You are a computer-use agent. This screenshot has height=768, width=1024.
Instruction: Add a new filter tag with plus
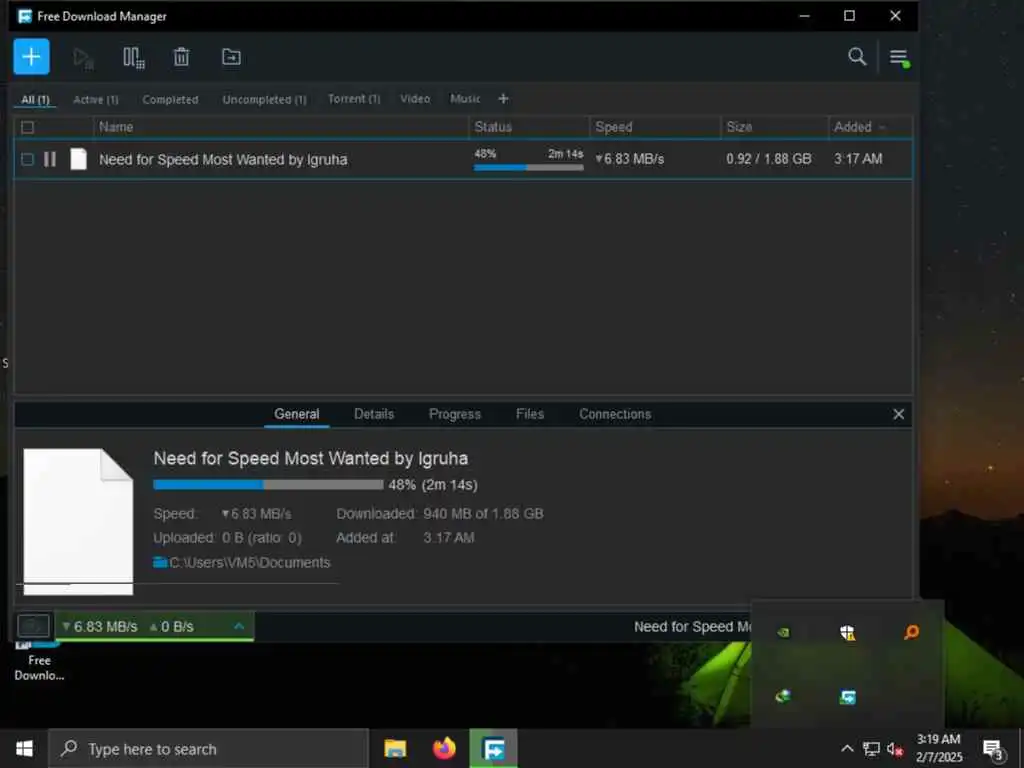coord(503,99)
